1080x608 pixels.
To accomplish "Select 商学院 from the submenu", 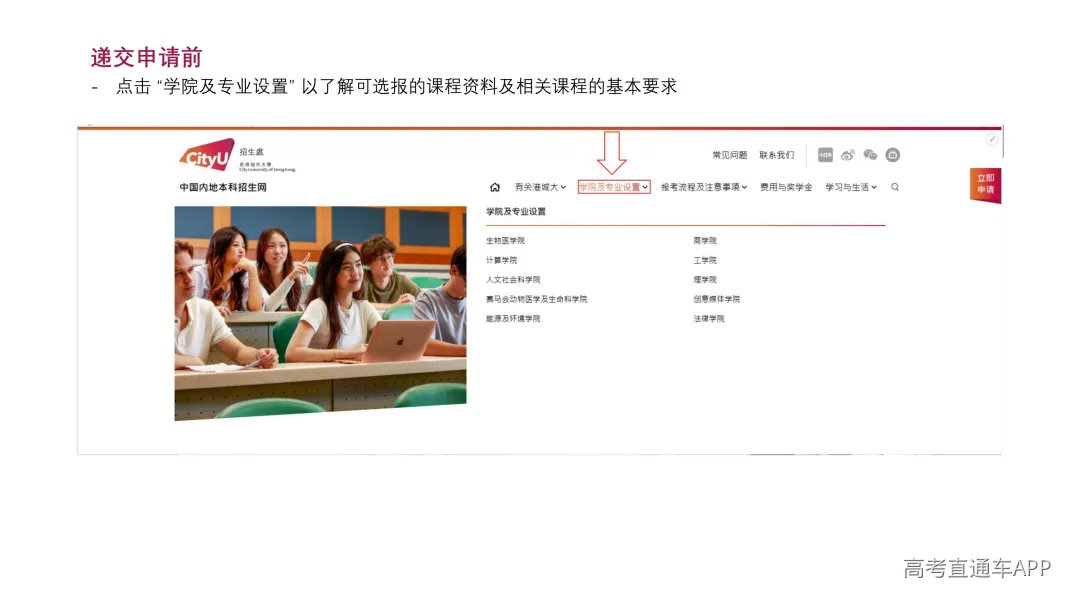I will [x=705, y=241].
